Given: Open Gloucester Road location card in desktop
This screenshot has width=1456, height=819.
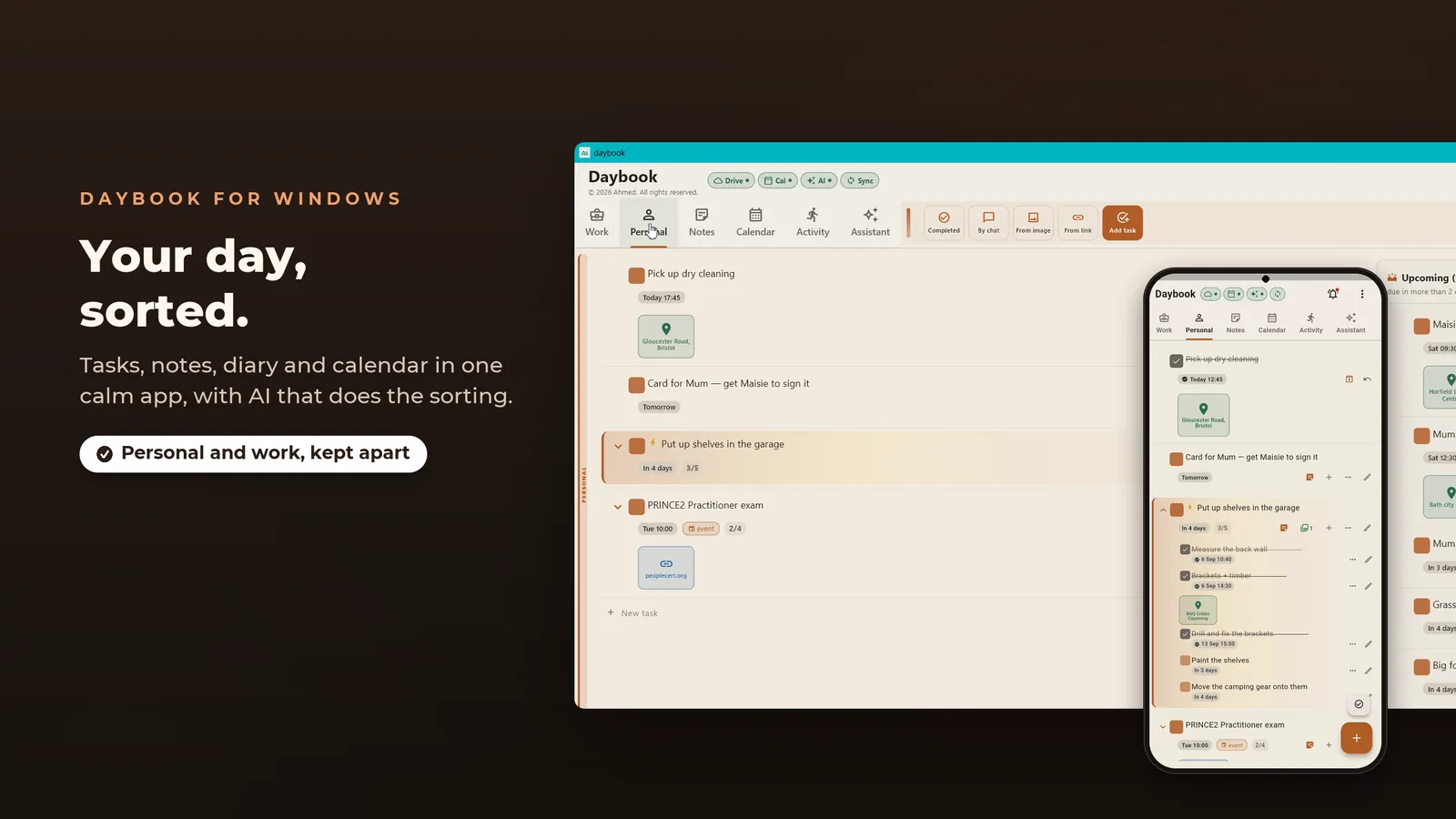Looking at the screenshot, I should coord(666,336).
